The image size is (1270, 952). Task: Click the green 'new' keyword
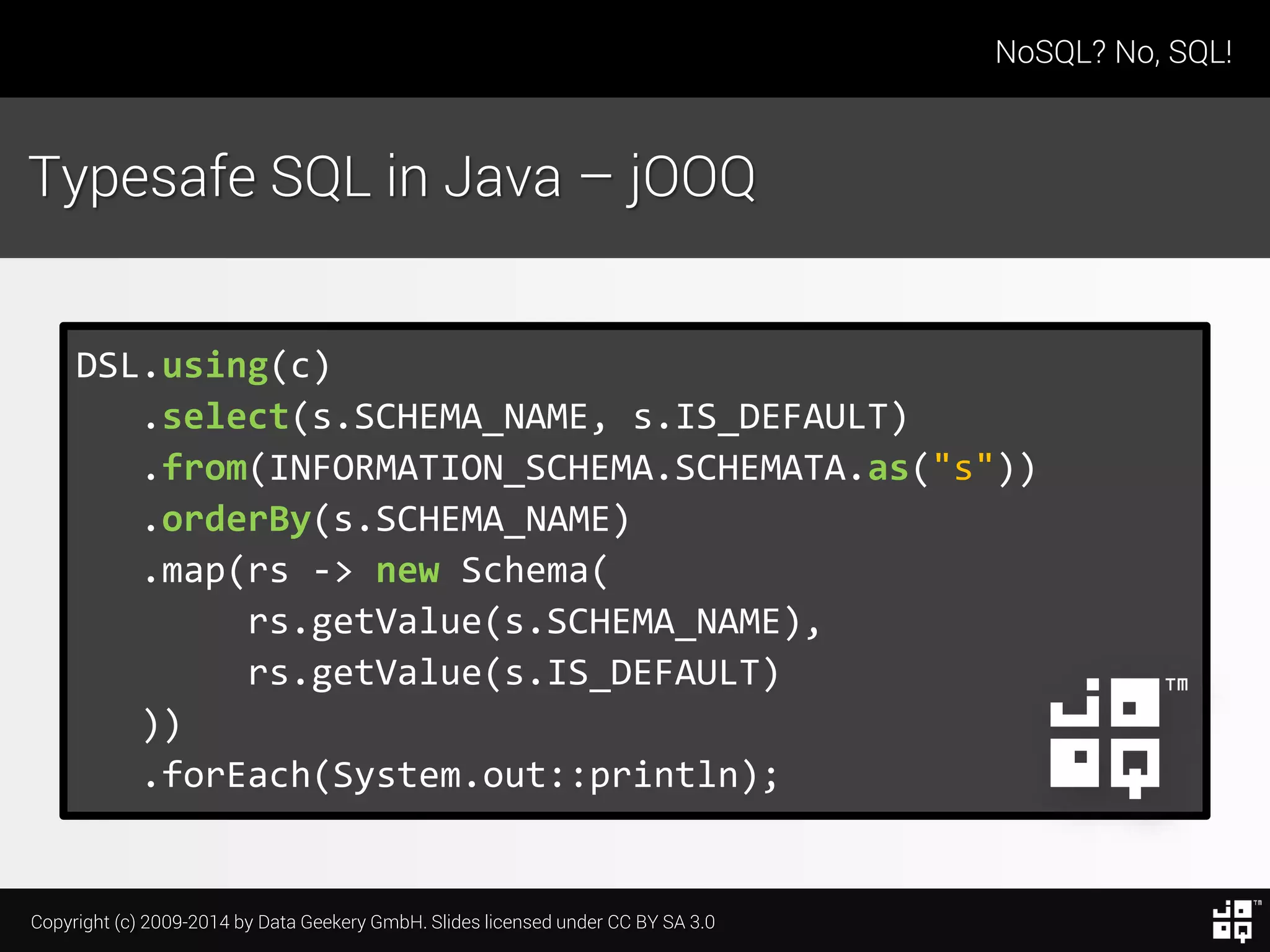tap(408, 571)
